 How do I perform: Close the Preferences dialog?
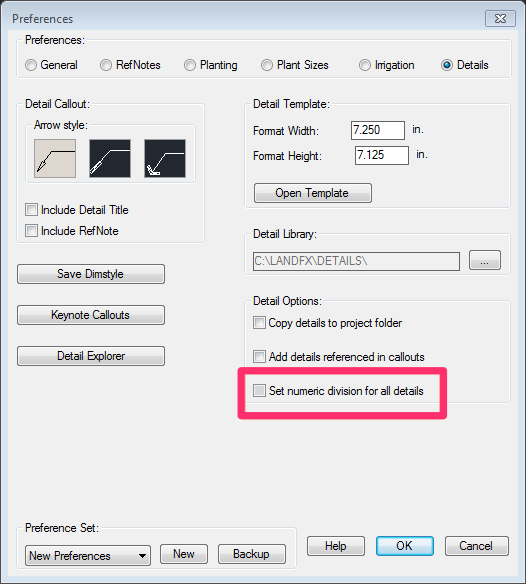[500, 19]
